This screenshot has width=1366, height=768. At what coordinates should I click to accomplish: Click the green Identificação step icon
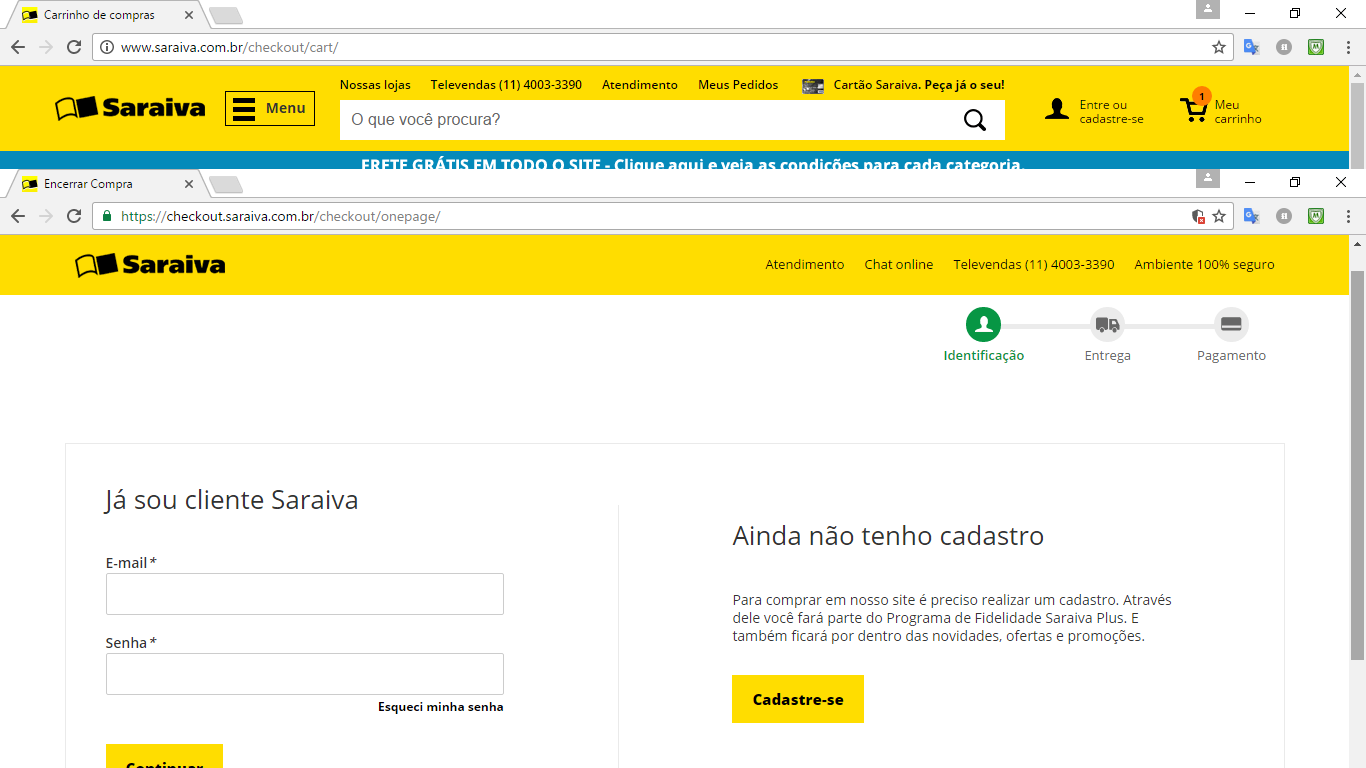[983, 325]
